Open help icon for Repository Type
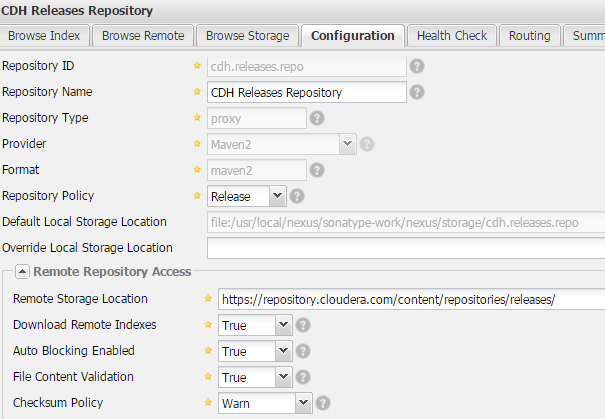 pyautogui.click(x=317, y=118)
